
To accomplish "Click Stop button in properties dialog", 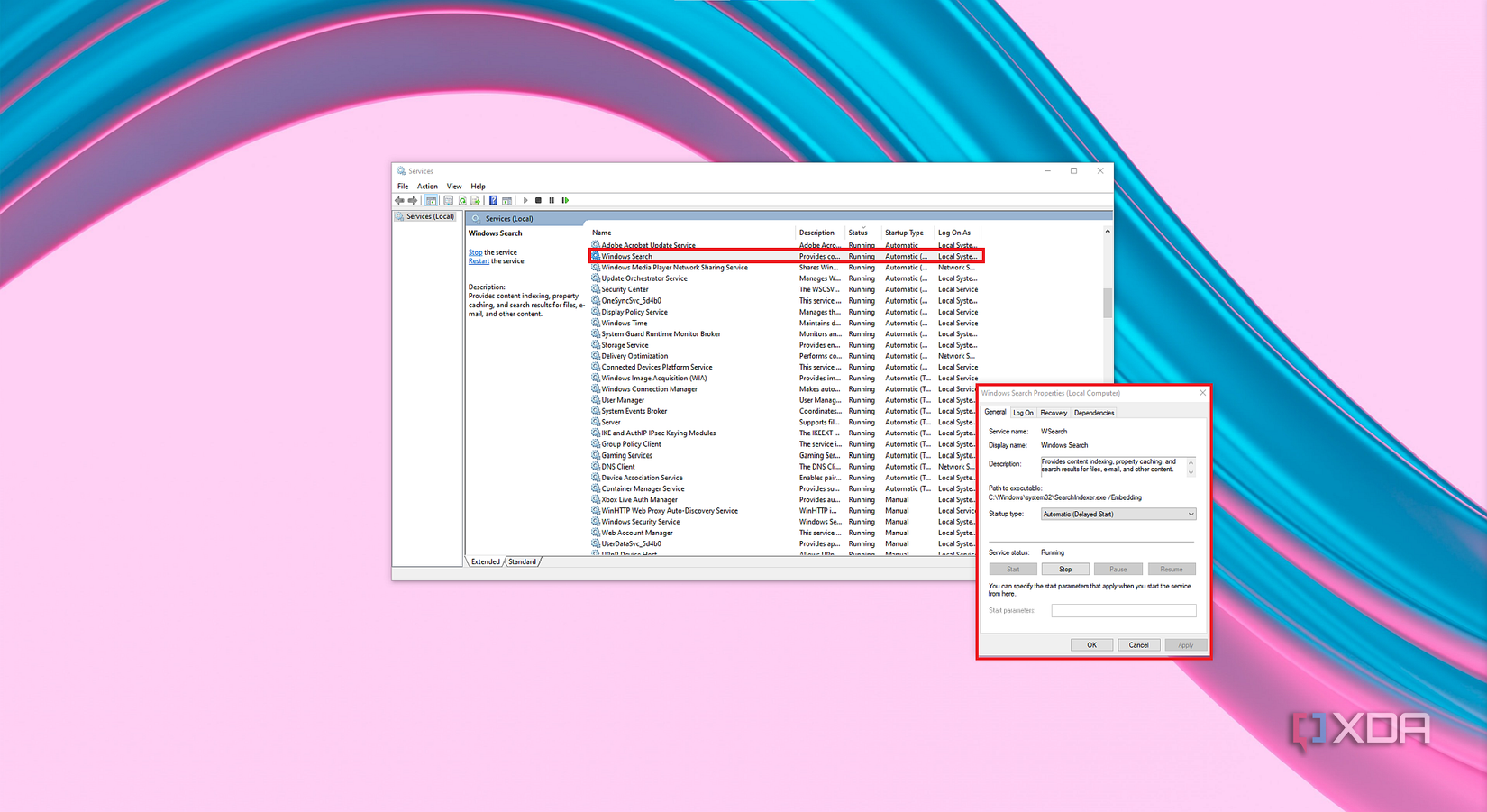I will click(x=1065, y=569).
